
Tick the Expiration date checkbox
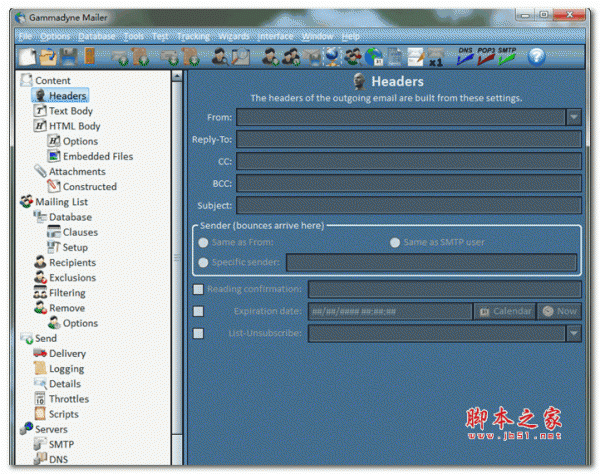coord(198,311)
